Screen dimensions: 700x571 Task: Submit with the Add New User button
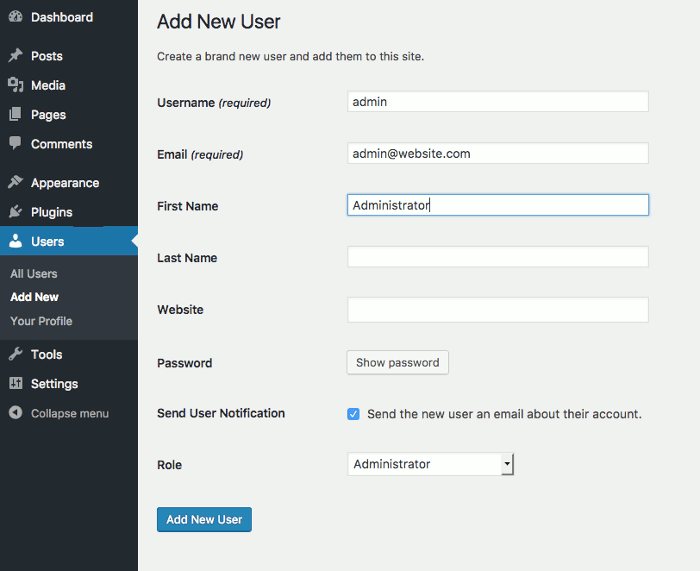tap(204, 519)
